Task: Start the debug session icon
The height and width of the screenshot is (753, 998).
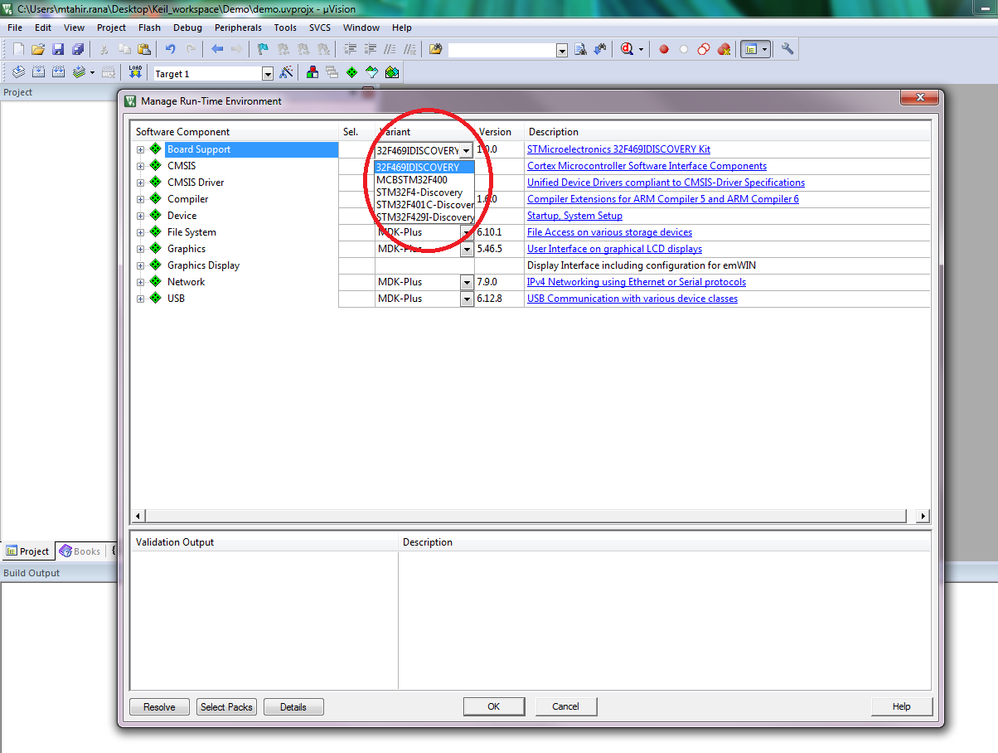Action: coord(627,49)
